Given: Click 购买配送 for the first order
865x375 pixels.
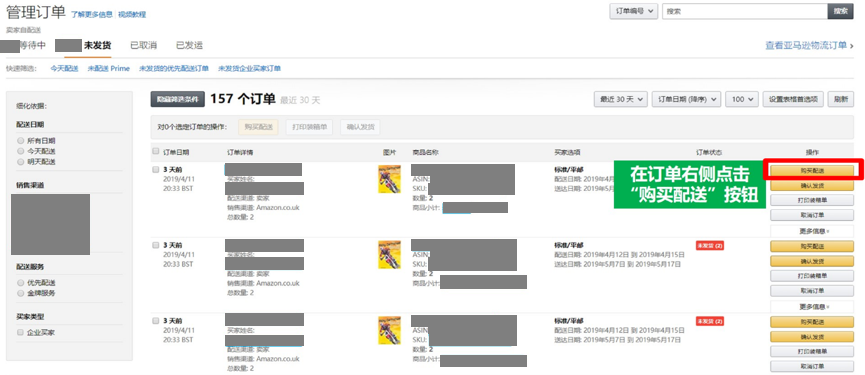Looking at the screenshot, I should click(x=812, y=170).
